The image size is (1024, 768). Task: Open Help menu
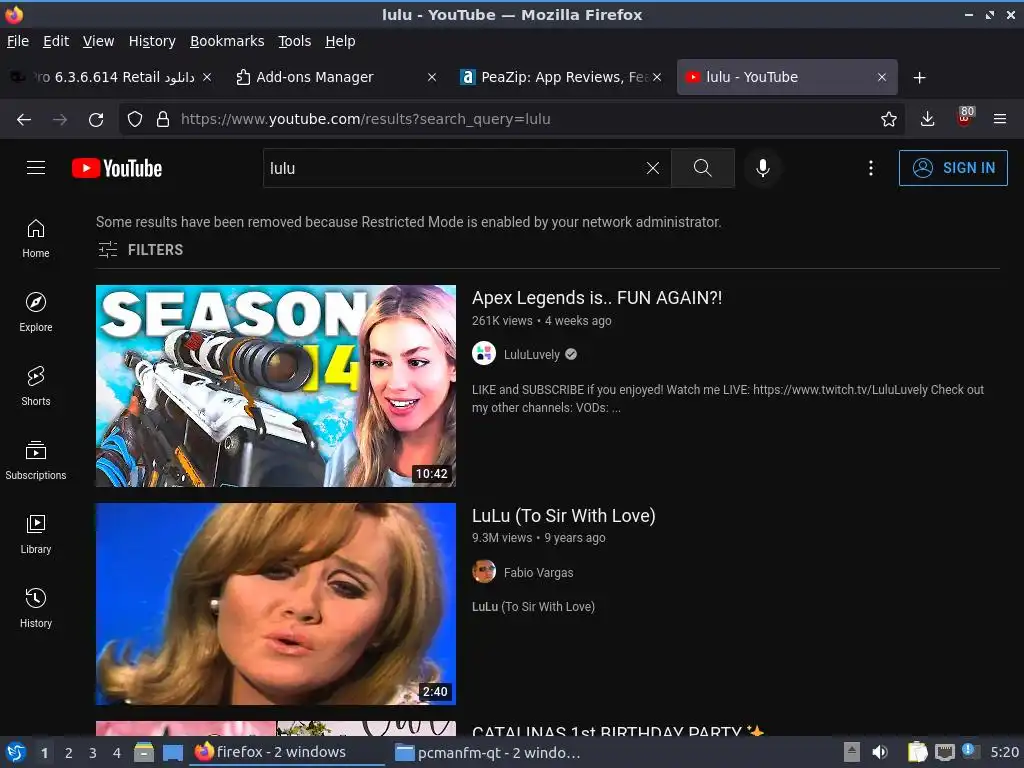pyautogui.click(x=340, y=41)
